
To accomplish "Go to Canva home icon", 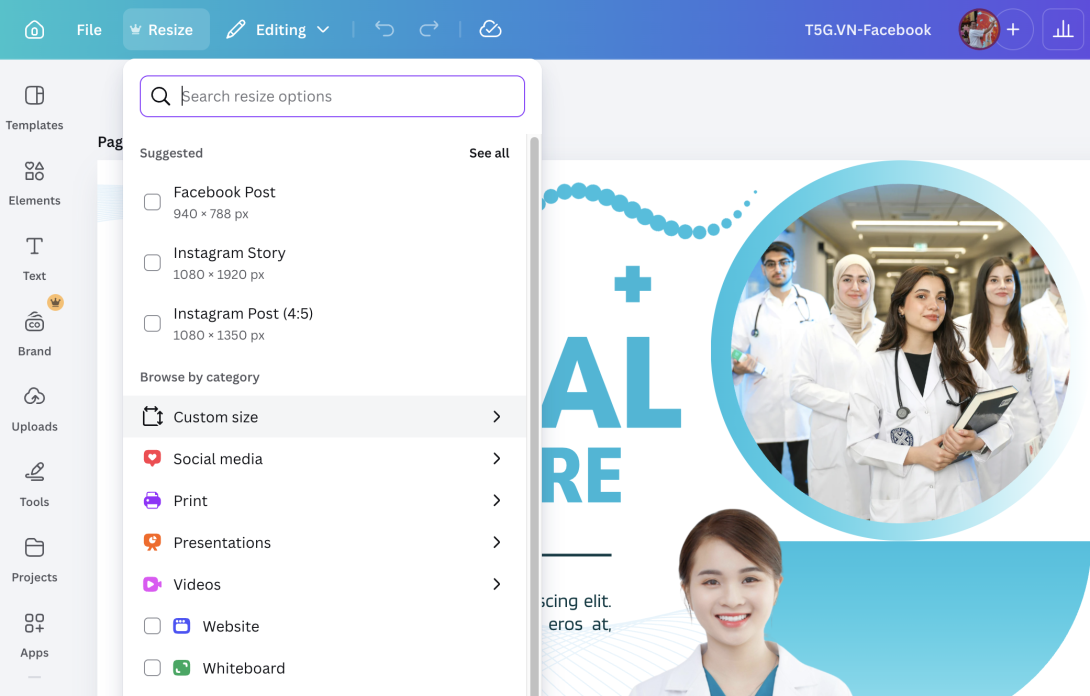I will pos(34,30).
